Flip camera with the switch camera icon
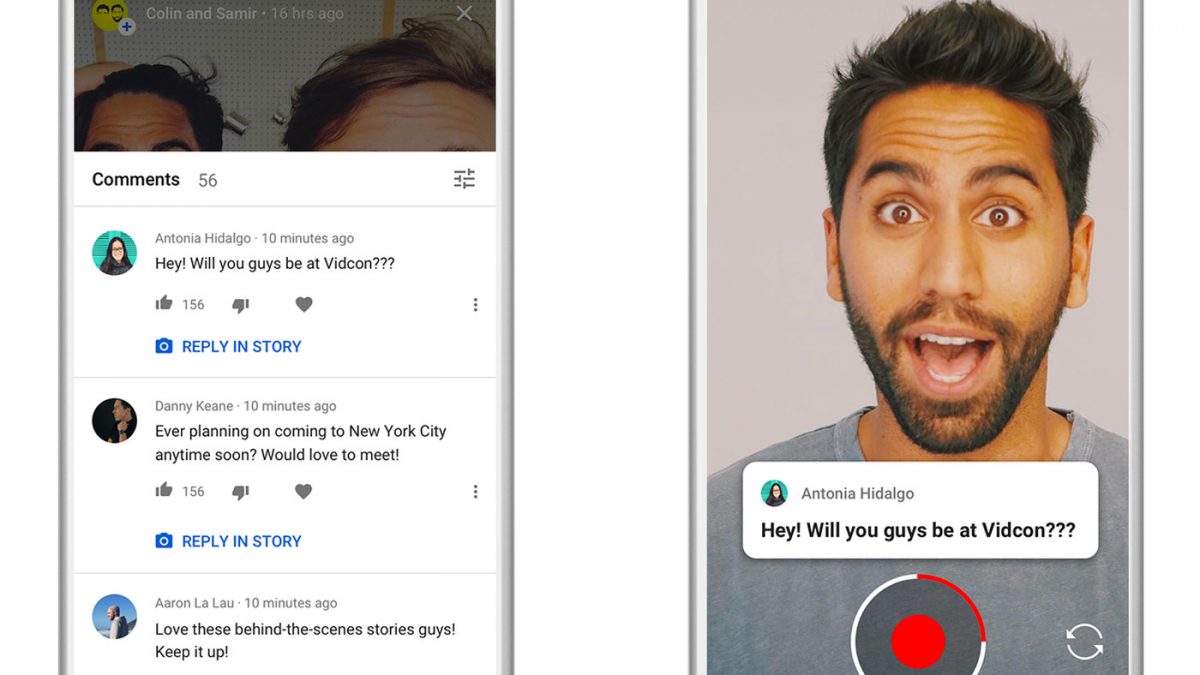Screen dimensions: 1200x675 tap(1084, 641)
